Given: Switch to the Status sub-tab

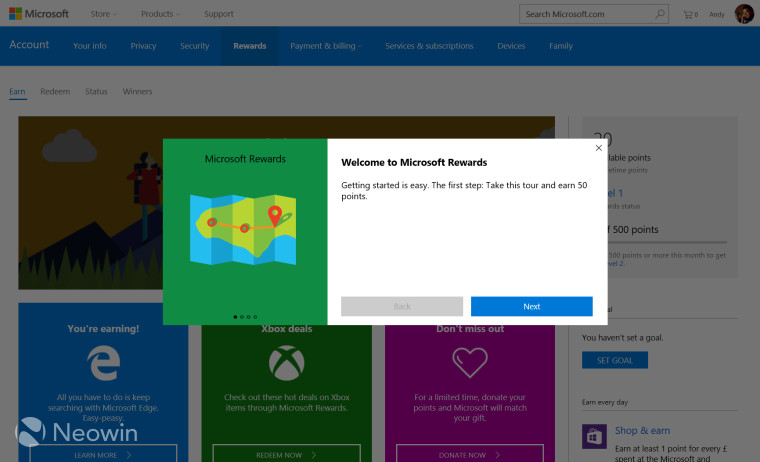Looking at the screenshot, I should [x=96, y=92].
